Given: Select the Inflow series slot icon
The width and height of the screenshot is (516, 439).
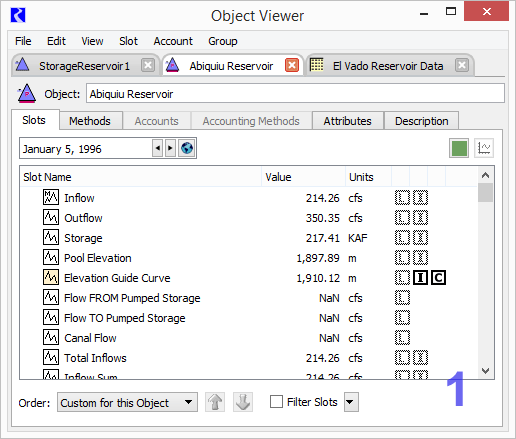Looking at the screenshot, I should pyautogui.click(x=51, y=197).
